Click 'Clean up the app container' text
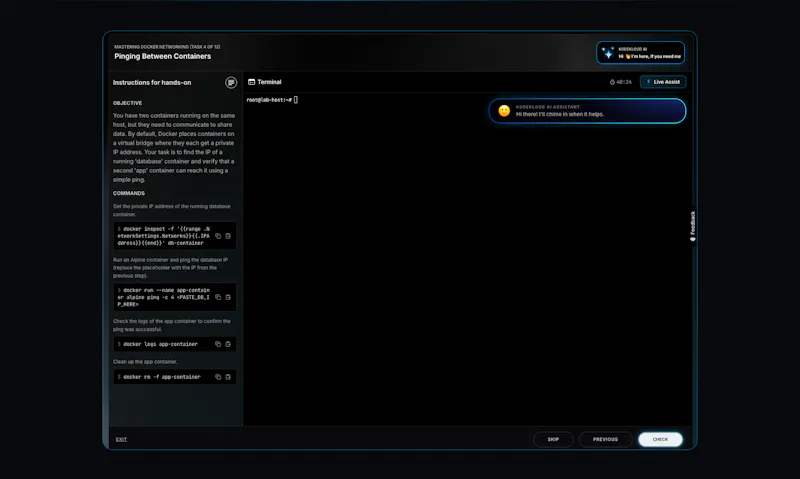Viewport: 800px width, 479px height. coord(145,362)
